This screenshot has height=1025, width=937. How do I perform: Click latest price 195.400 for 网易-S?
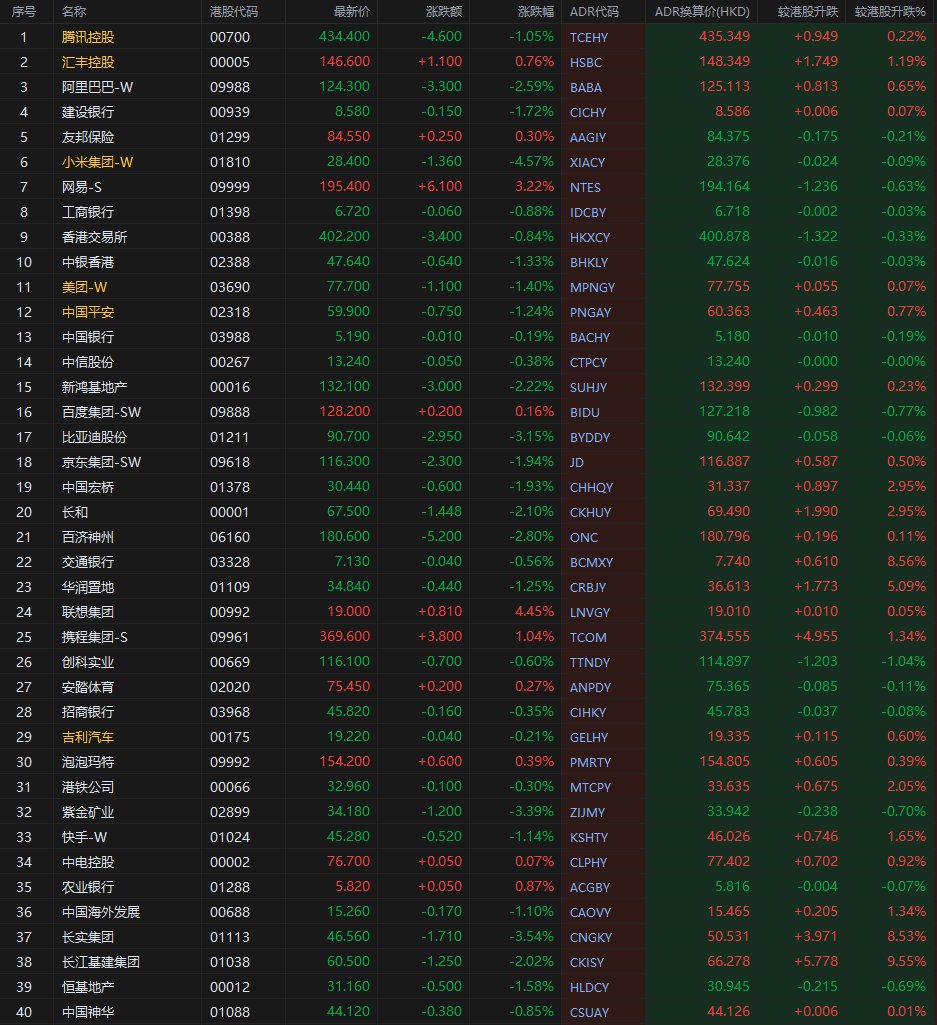(345, 186)
